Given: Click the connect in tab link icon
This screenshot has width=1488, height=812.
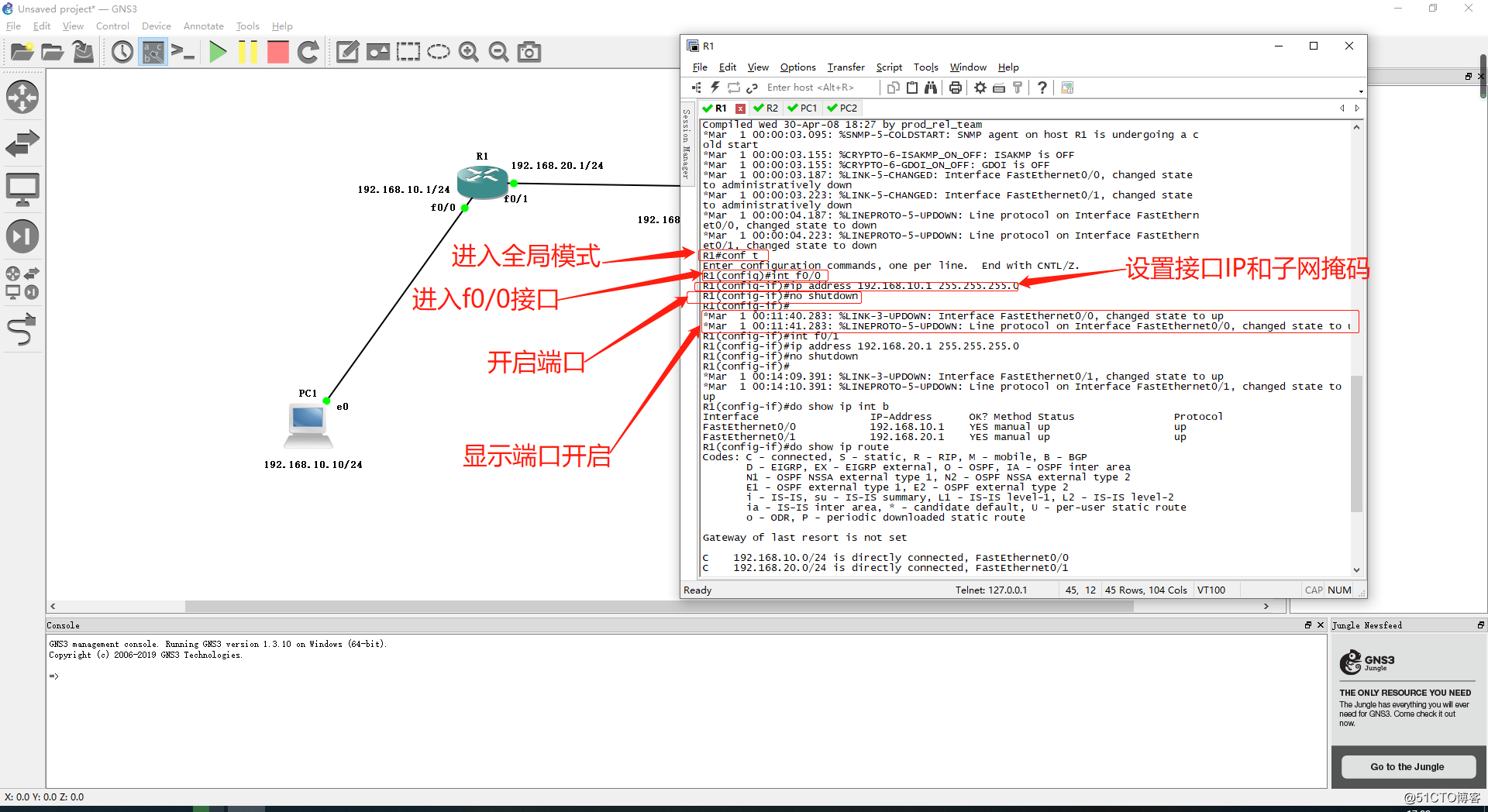Looking at the screenshot, I should pyautogui.click(x=752, y=88).
